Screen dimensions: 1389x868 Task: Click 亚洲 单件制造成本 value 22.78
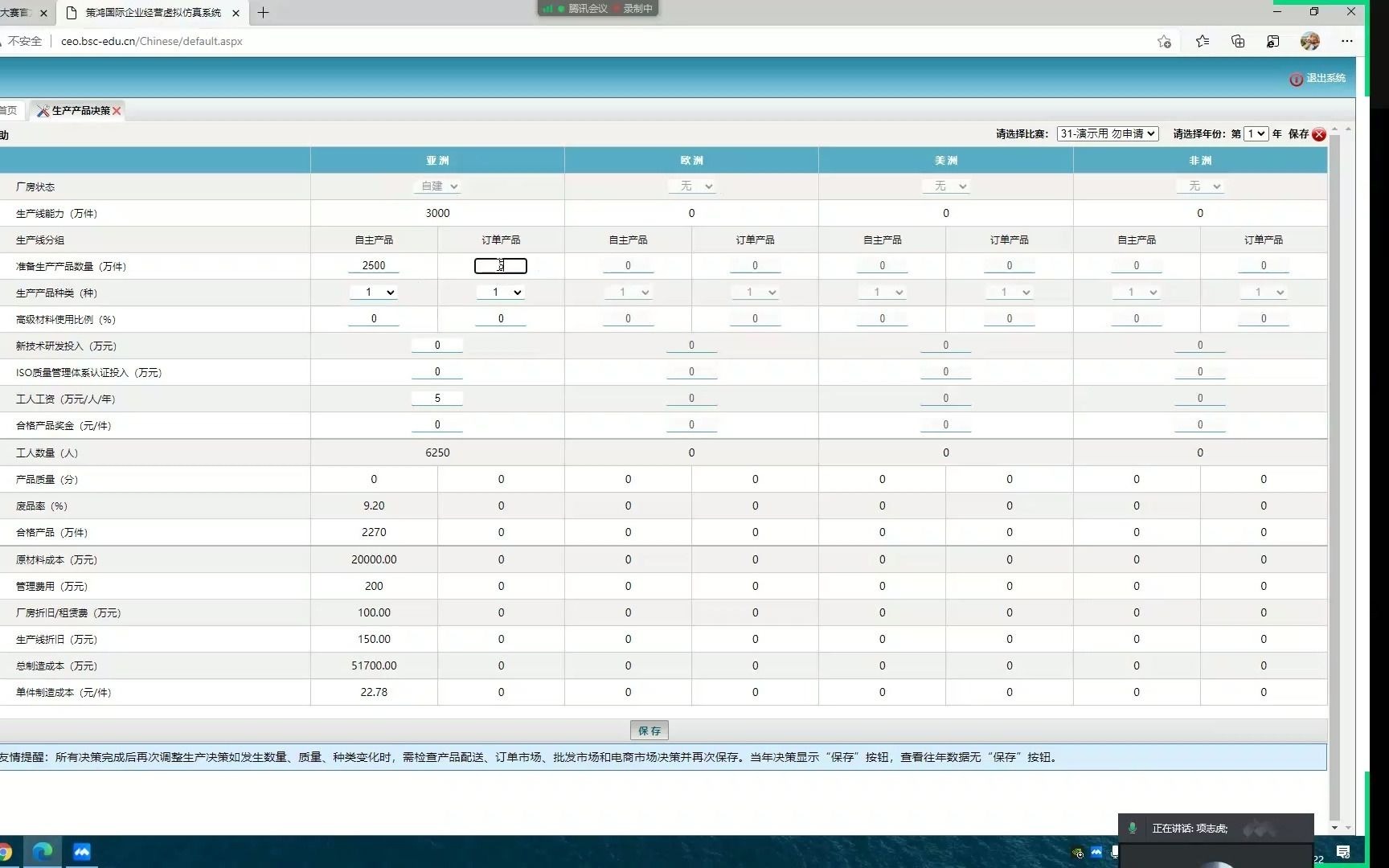pos(374,693)
